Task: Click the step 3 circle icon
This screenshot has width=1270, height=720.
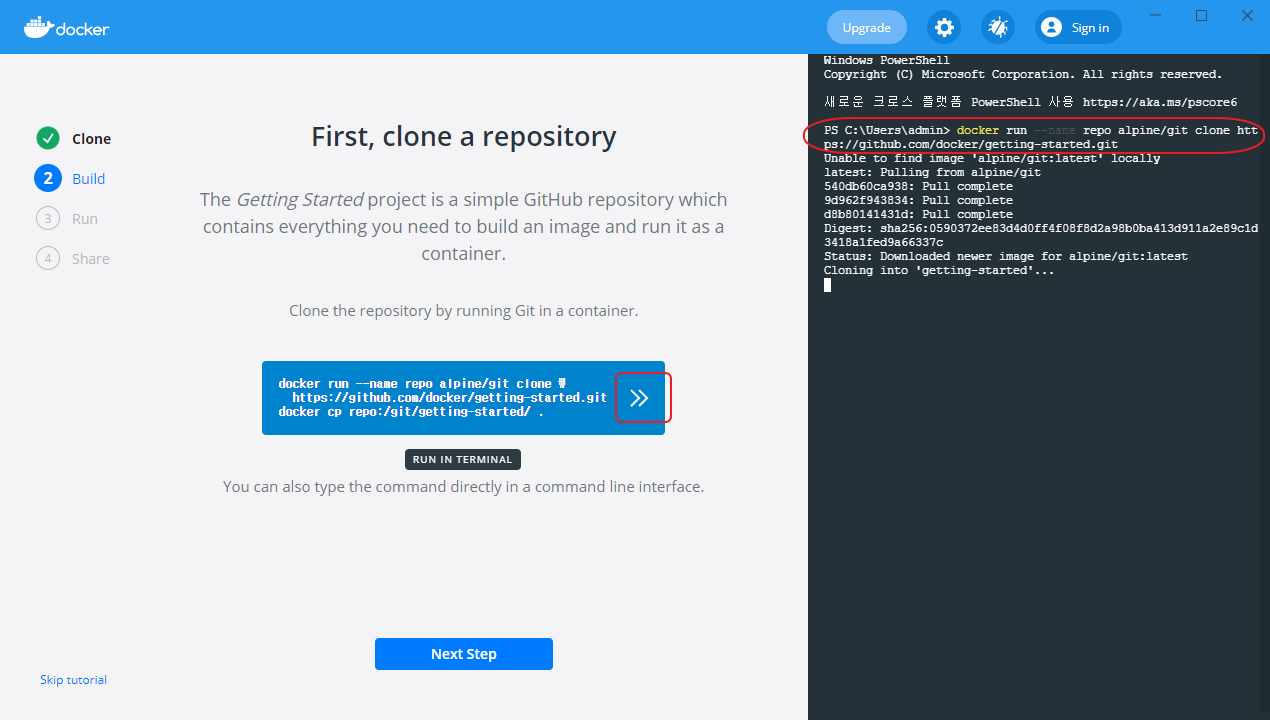Action: click(x=47, y=219)
